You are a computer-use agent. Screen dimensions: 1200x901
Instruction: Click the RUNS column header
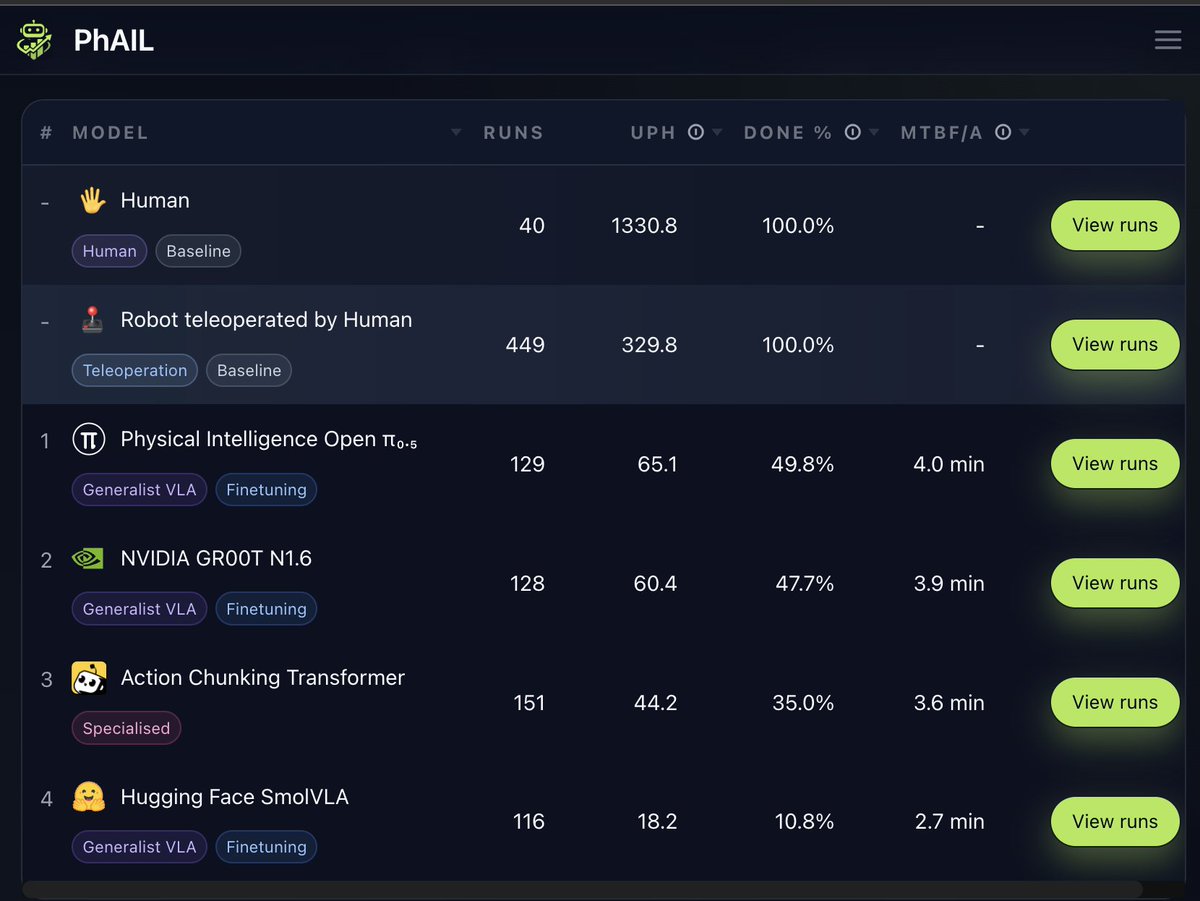514,132
